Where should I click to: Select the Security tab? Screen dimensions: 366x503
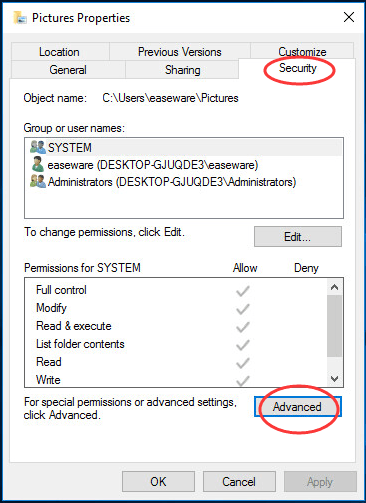pos(297,68)
